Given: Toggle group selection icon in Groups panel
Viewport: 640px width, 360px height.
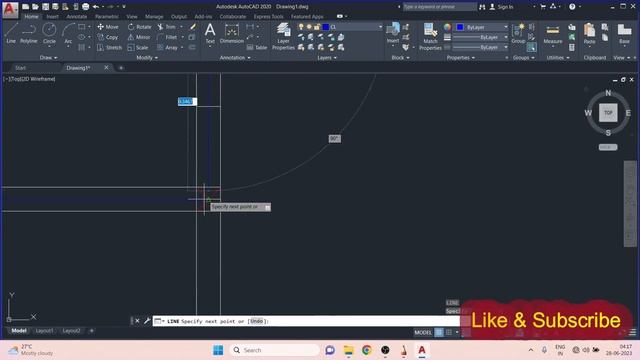Looking at the screenshot, I should coord(531,48).
